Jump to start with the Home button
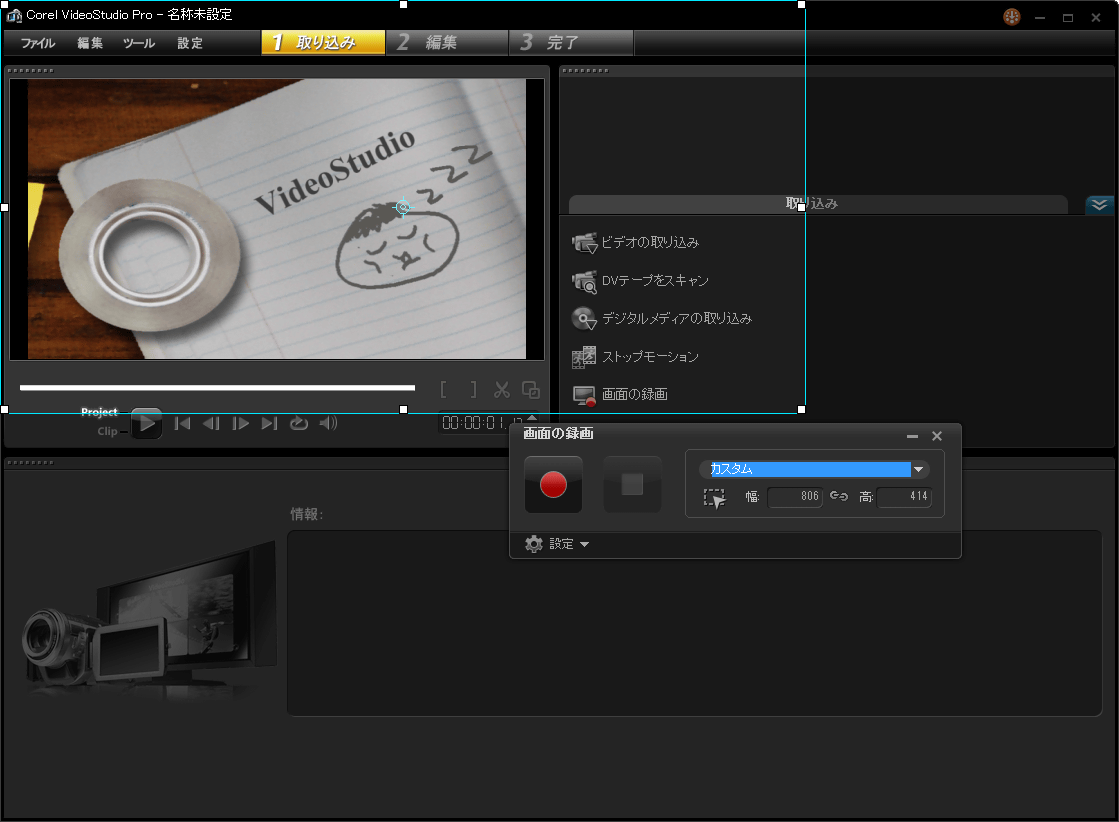The width and height of the screenshot is (1119, 822). pos(183,423)
